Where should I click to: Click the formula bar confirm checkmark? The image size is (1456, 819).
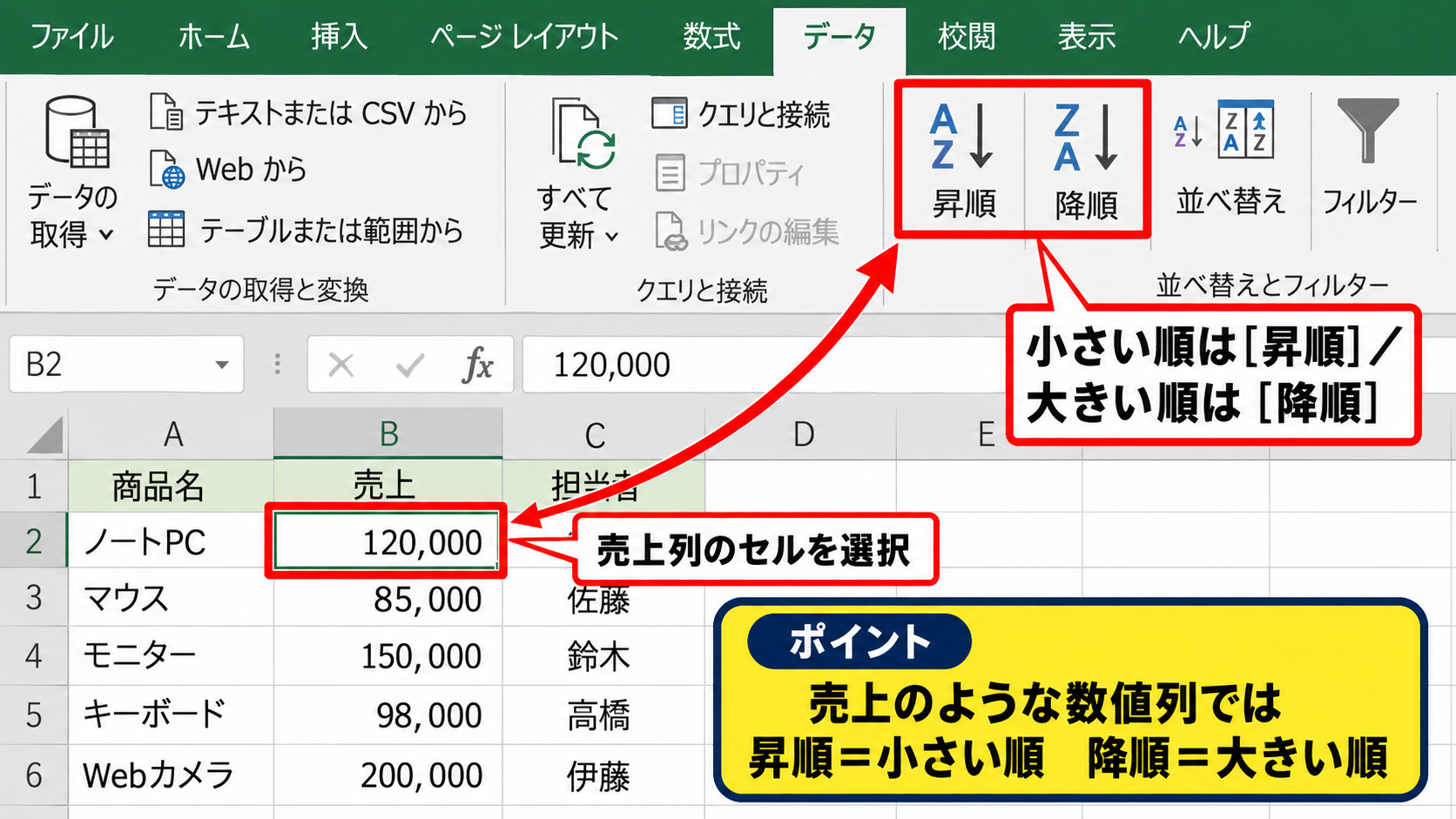click(409, 366)
